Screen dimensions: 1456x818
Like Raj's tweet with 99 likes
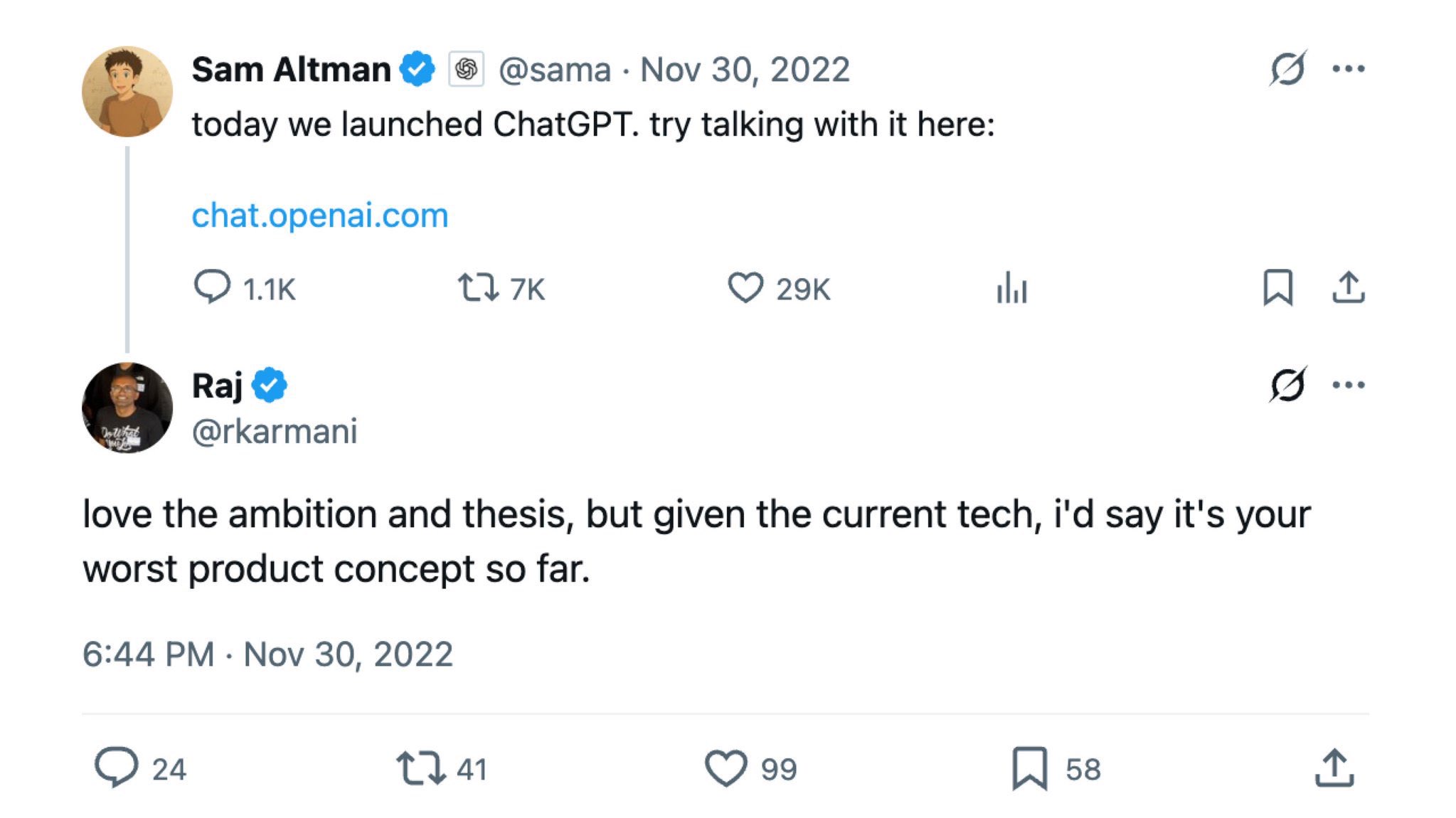pyautogui.click(x=726, y=767)
